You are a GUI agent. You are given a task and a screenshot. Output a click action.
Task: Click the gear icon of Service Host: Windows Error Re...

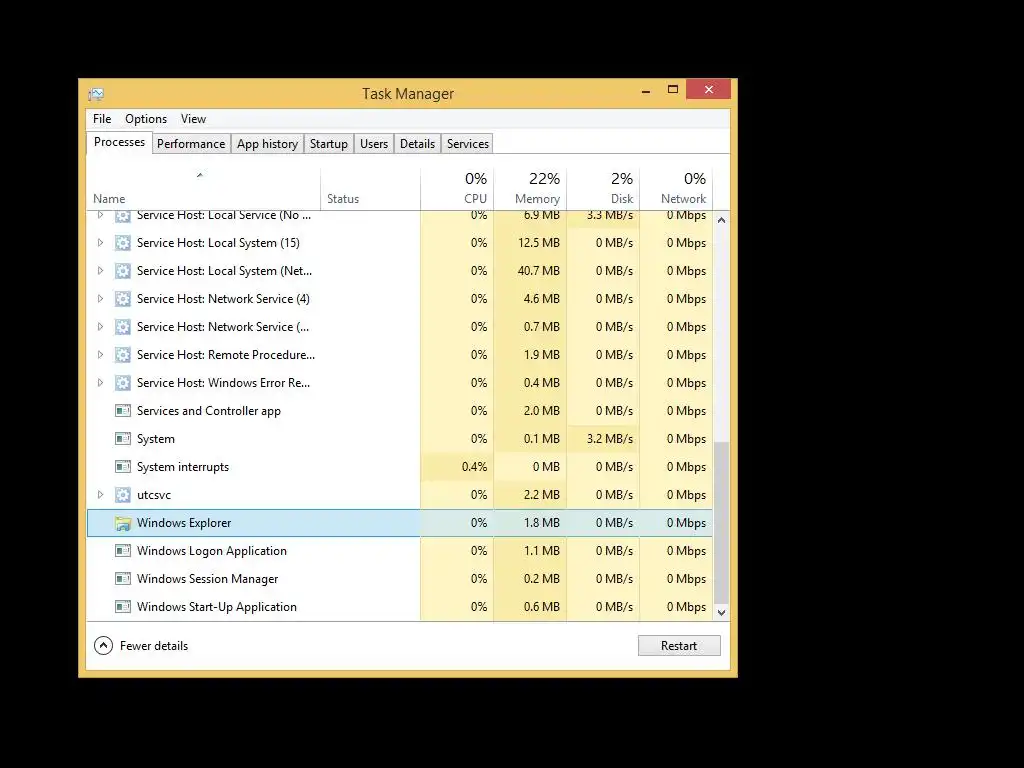pos(123,383)
